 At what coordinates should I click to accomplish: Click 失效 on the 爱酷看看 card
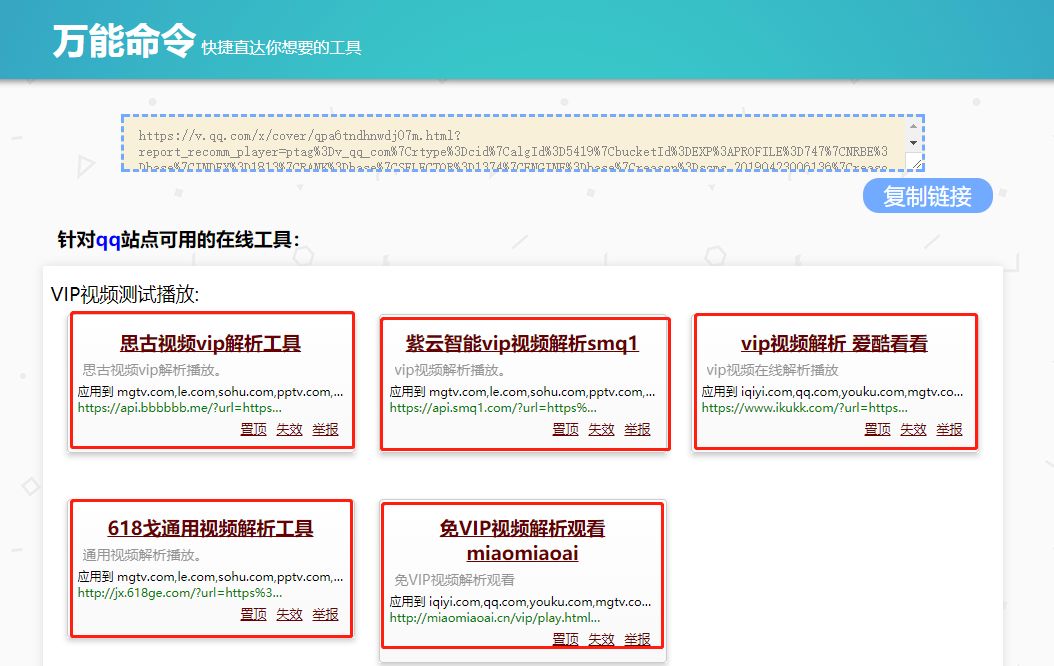(913, 429)
